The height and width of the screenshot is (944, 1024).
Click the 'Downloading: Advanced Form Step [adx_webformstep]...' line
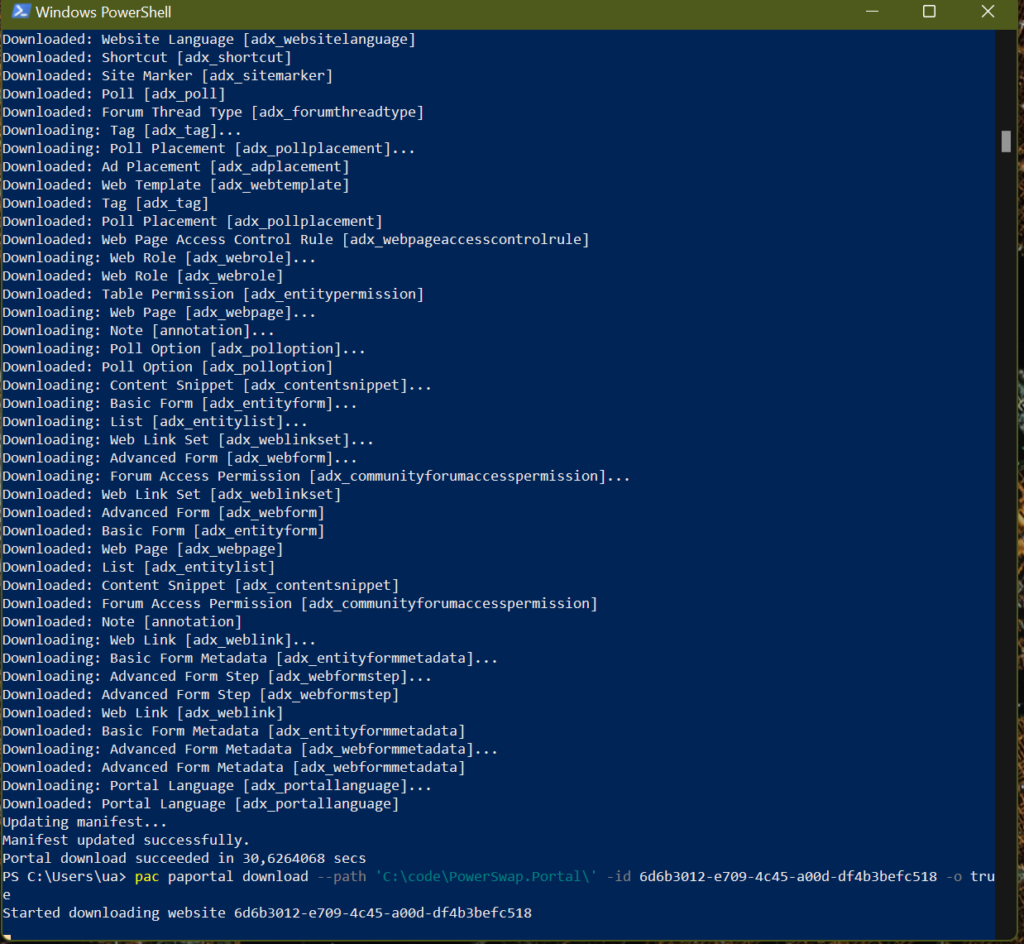(217, 677)
